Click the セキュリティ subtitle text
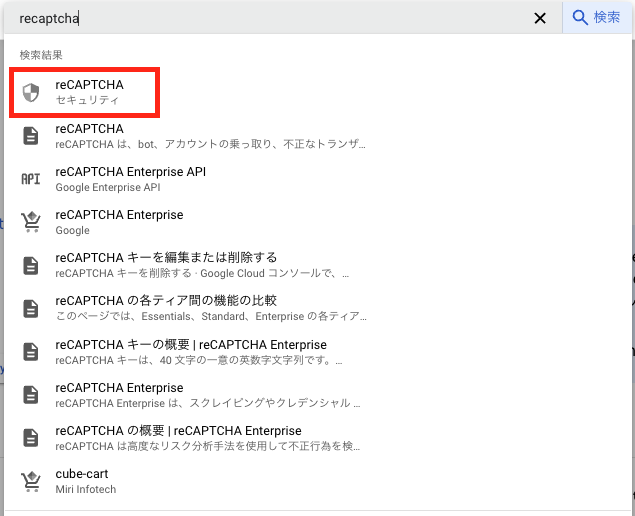This screenshot has width=635, height=516. click(87, 100)
